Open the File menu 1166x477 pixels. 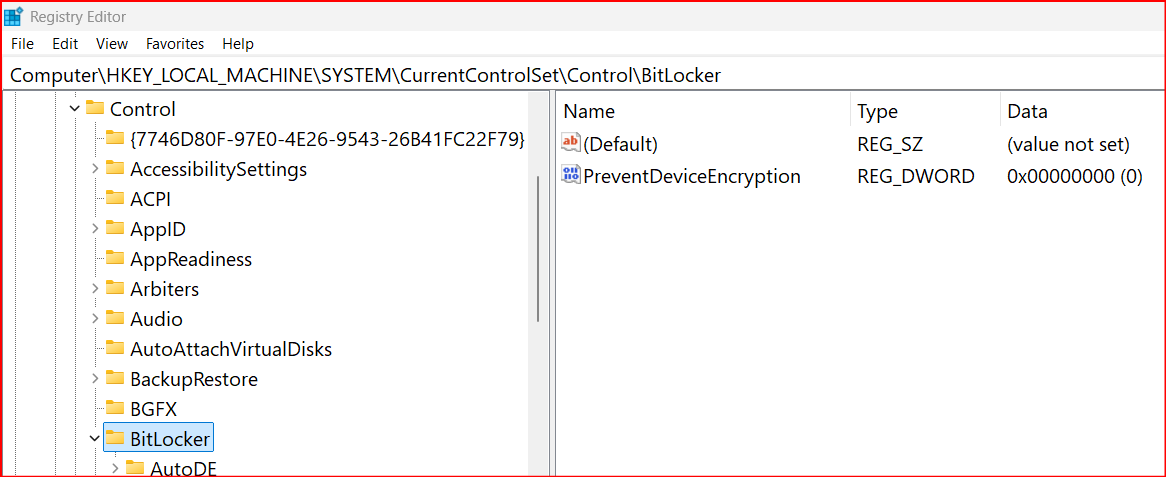coord(22,44)
